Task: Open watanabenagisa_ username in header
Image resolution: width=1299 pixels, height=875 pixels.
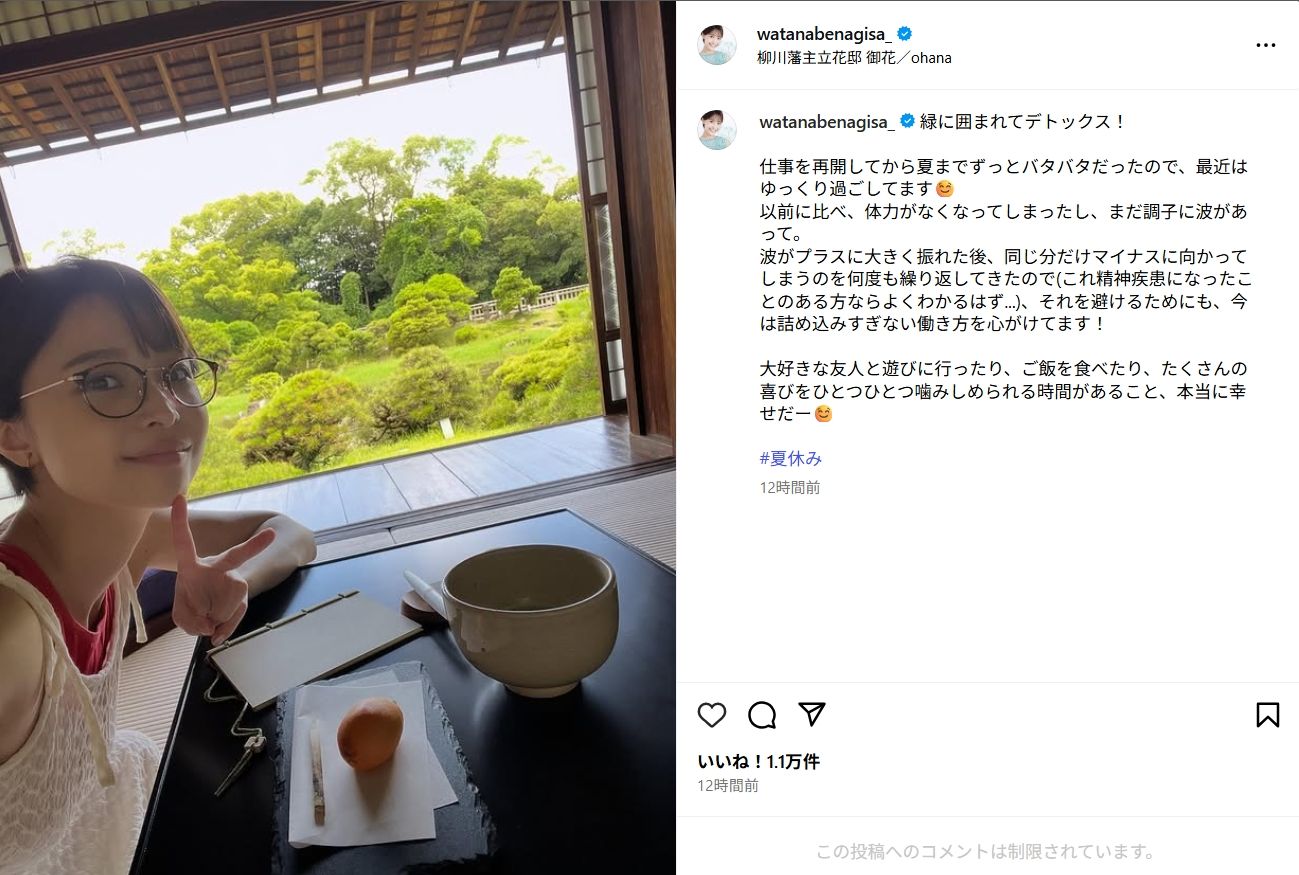Action: [x=825, y=34]
